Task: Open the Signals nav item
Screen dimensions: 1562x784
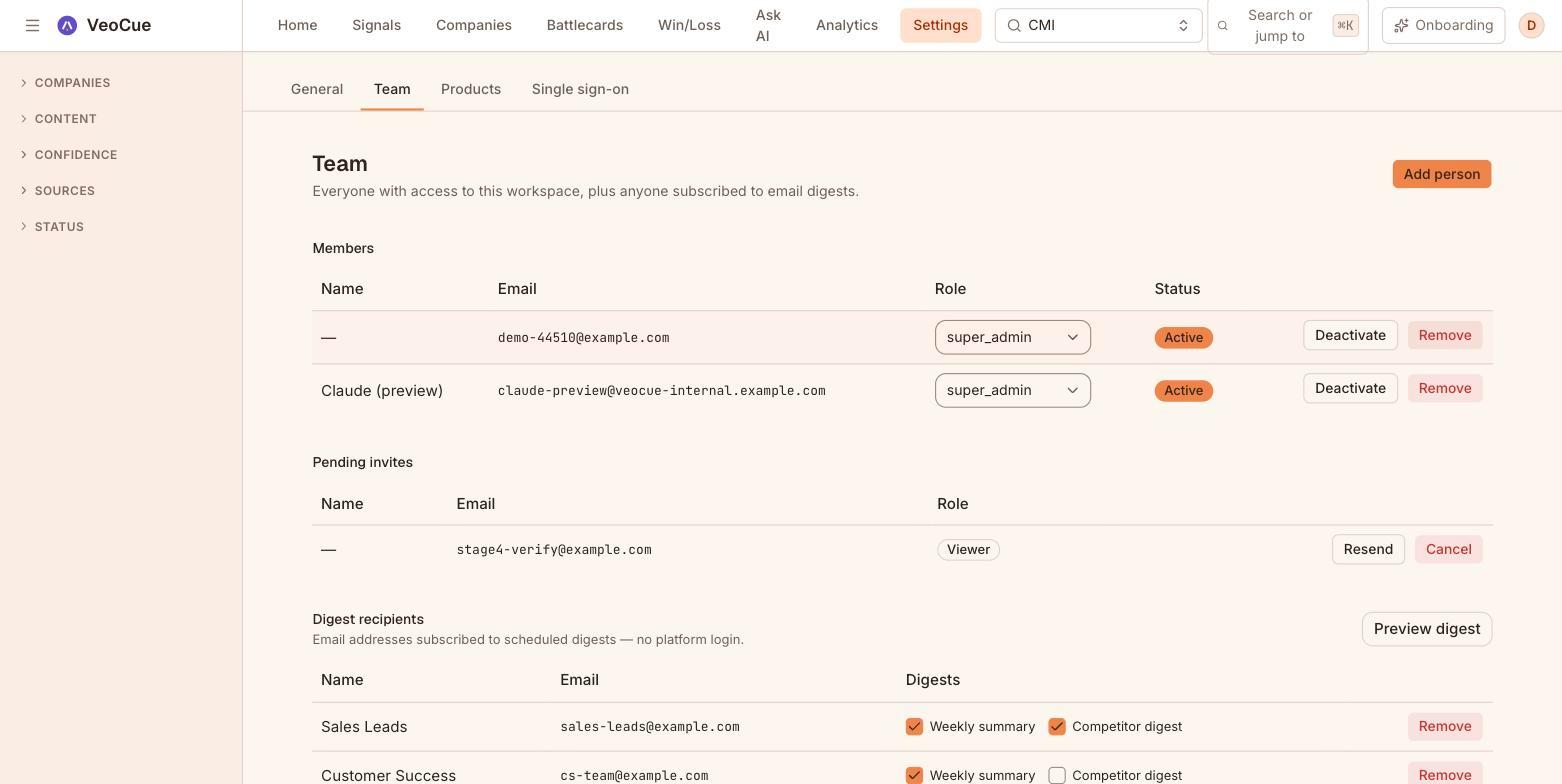Action: (x=376, y=25)
